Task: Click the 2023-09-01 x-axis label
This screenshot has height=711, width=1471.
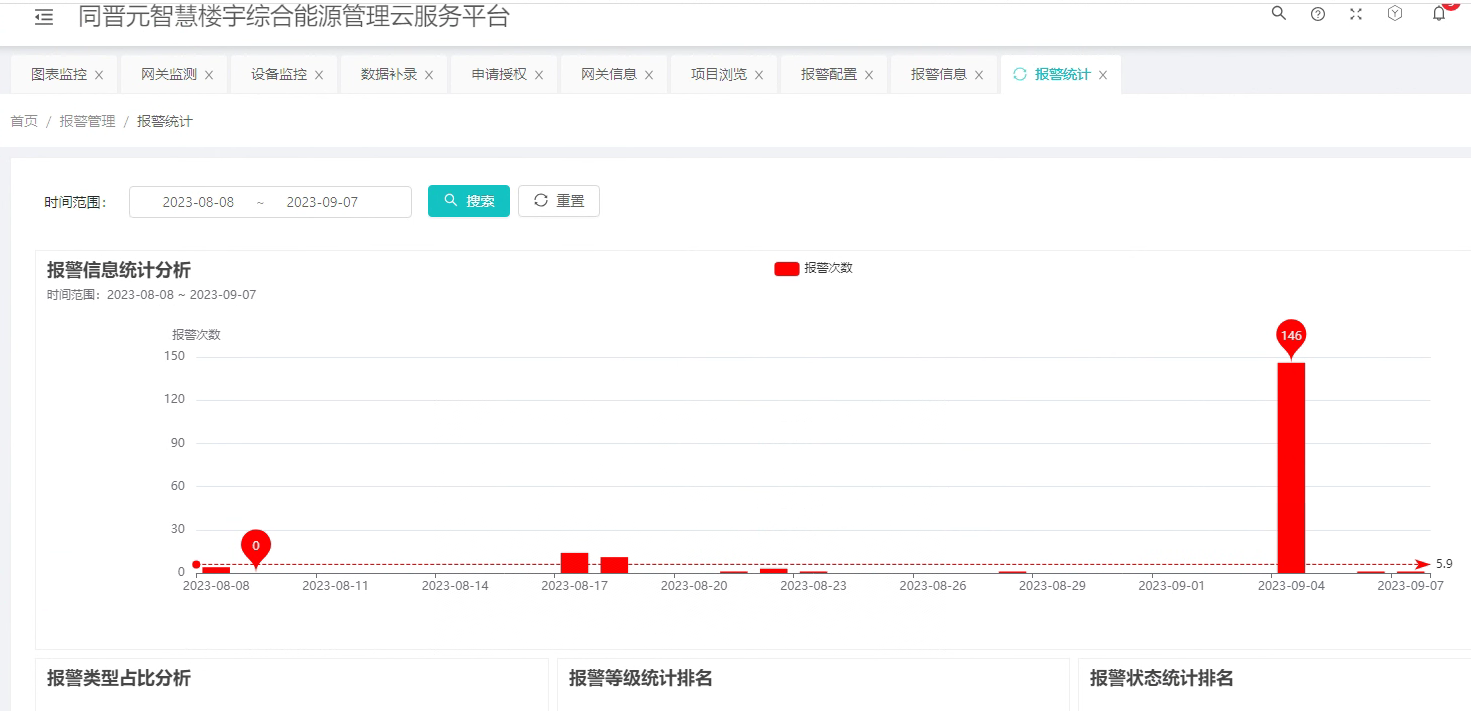Action: (1172, 586)
